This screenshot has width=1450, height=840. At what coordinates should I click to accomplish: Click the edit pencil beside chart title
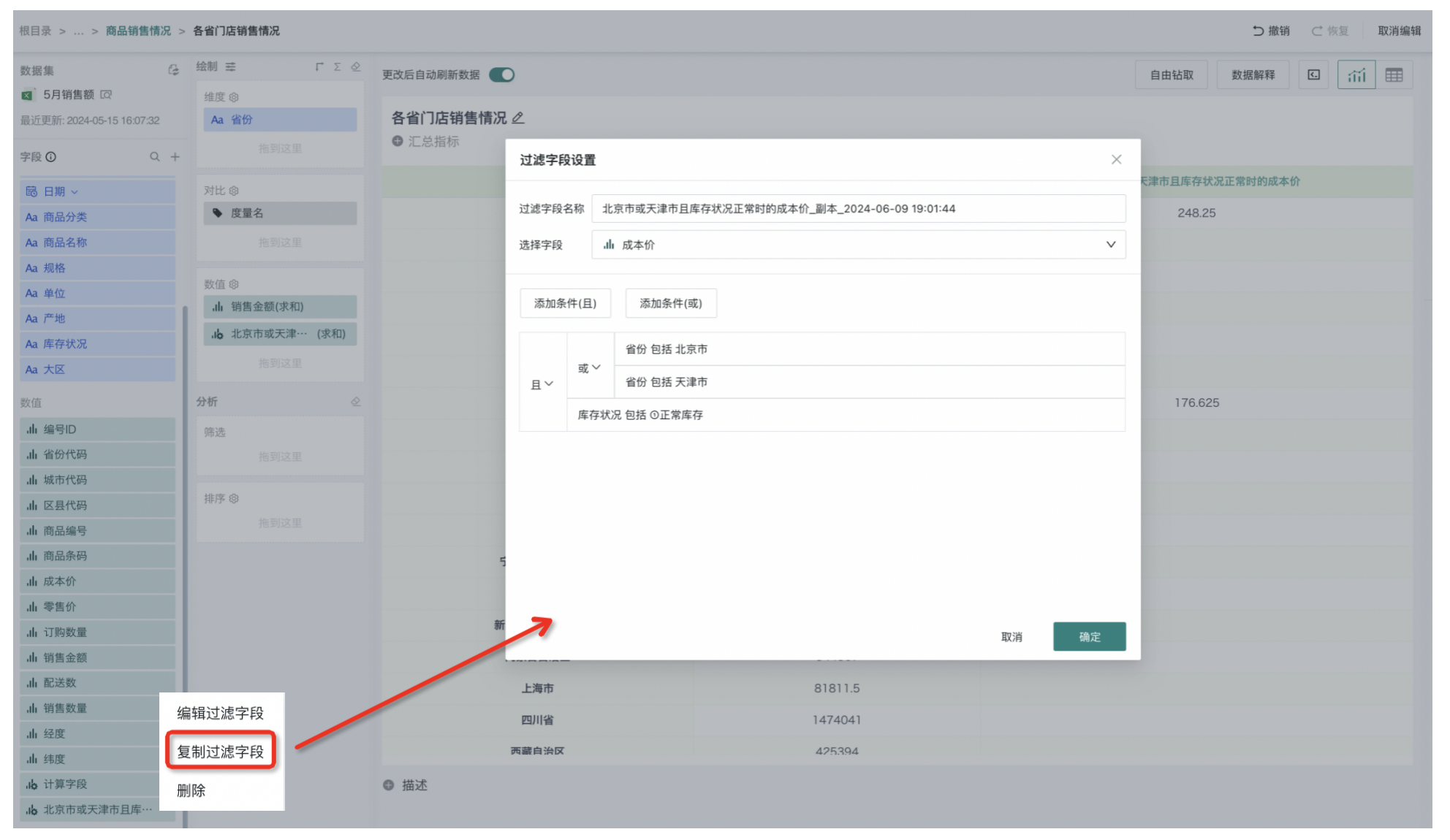518,118
